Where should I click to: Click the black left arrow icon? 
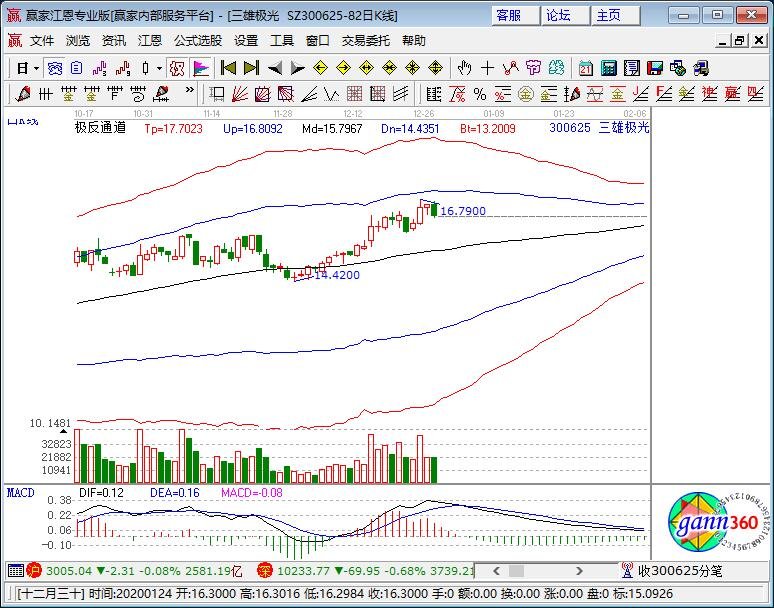tap(274, 68)
